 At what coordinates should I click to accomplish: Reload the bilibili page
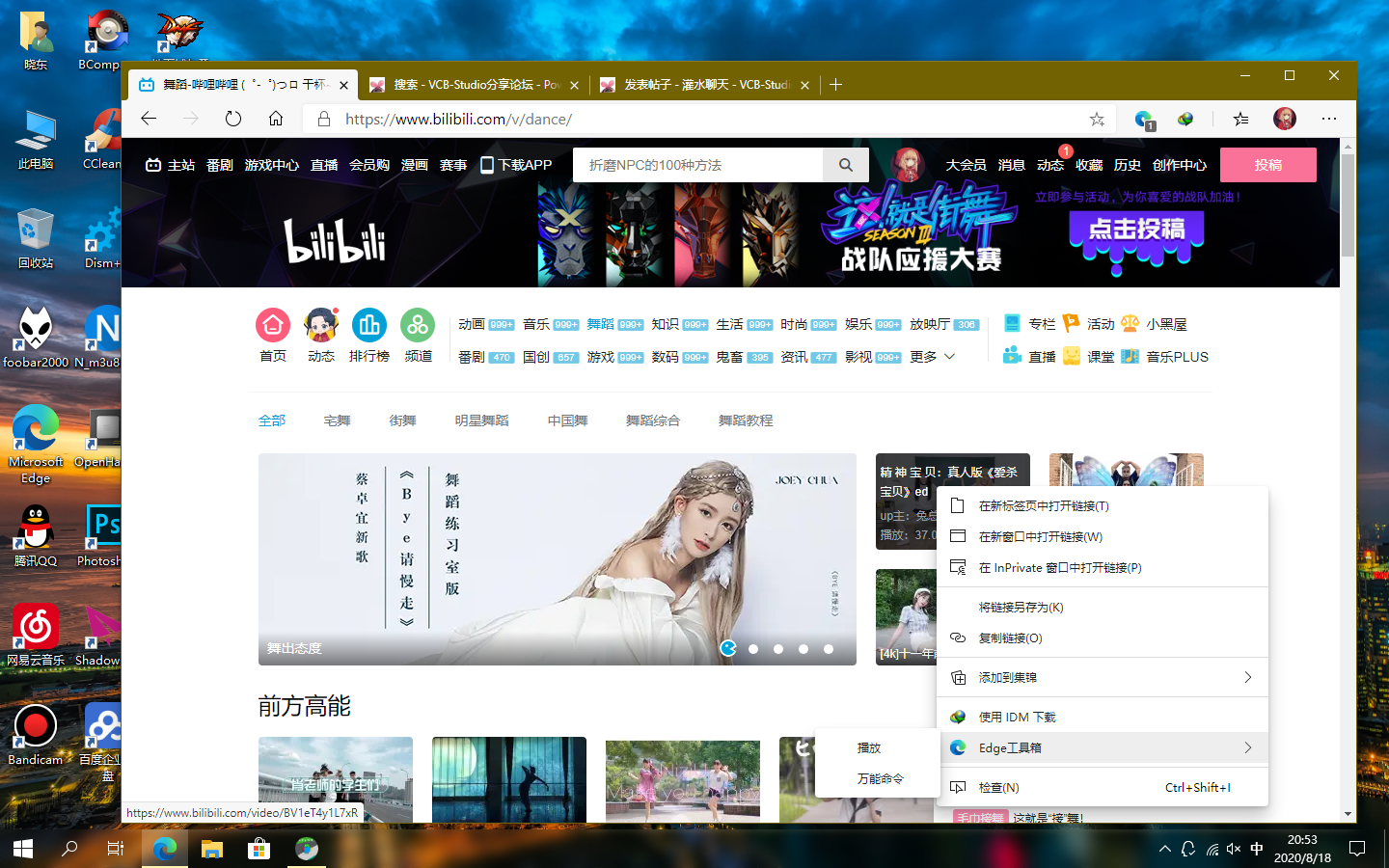click(x=233, y=119)
